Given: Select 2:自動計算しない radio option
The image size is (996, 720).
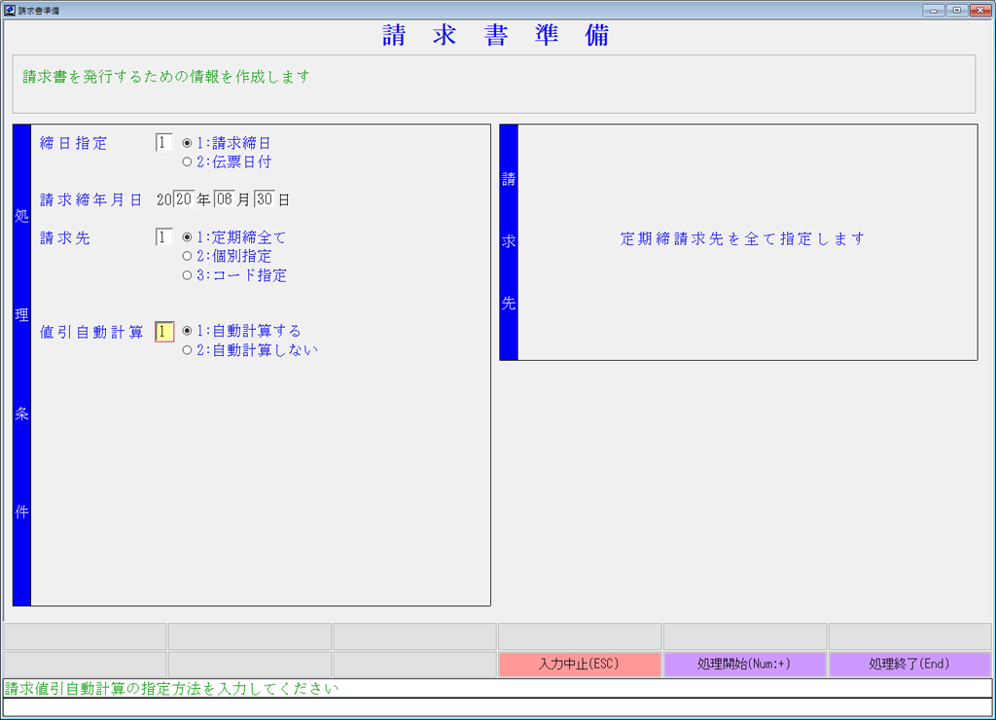Looking at the screenshot, I should coord(187,350).
